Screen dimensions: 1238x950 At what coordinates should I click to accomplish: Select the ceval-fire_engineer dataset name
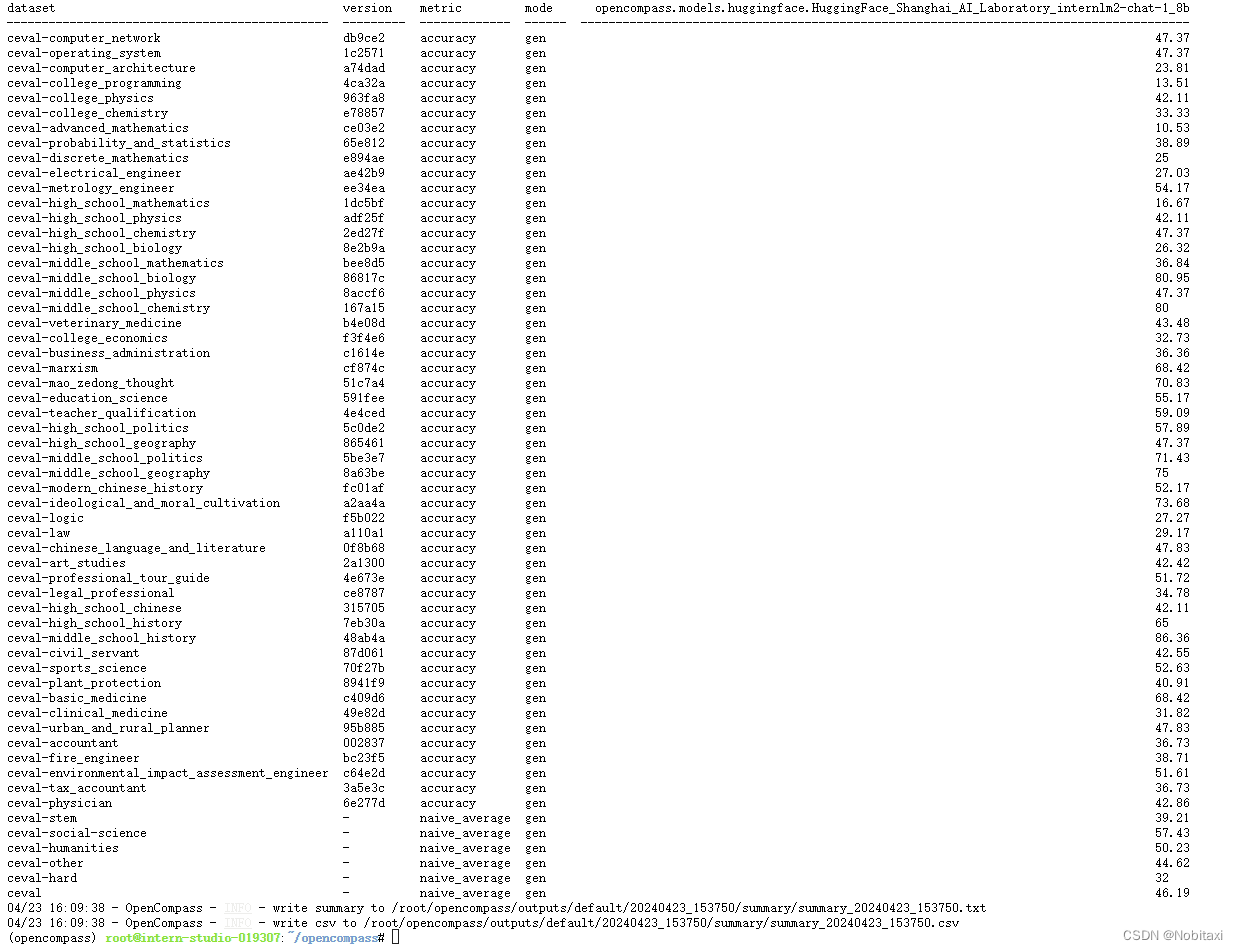pyautogui.click(x=73, y=758)
